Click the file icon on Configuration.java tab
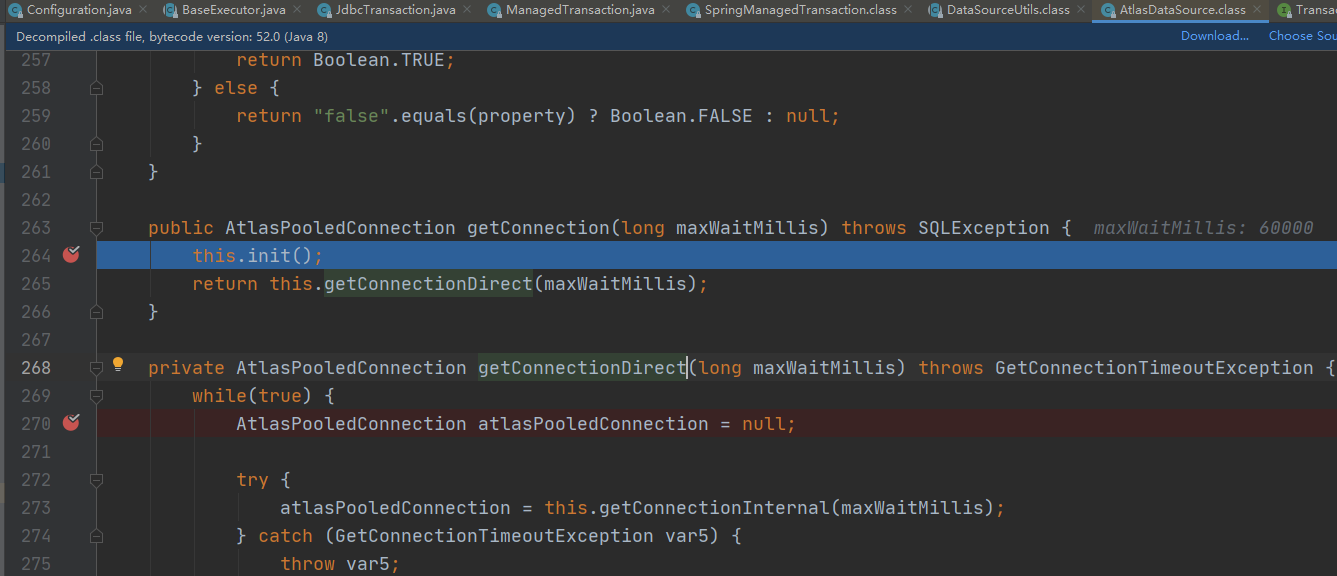The width and height of the screenshot is (1337, 576). 16,10
